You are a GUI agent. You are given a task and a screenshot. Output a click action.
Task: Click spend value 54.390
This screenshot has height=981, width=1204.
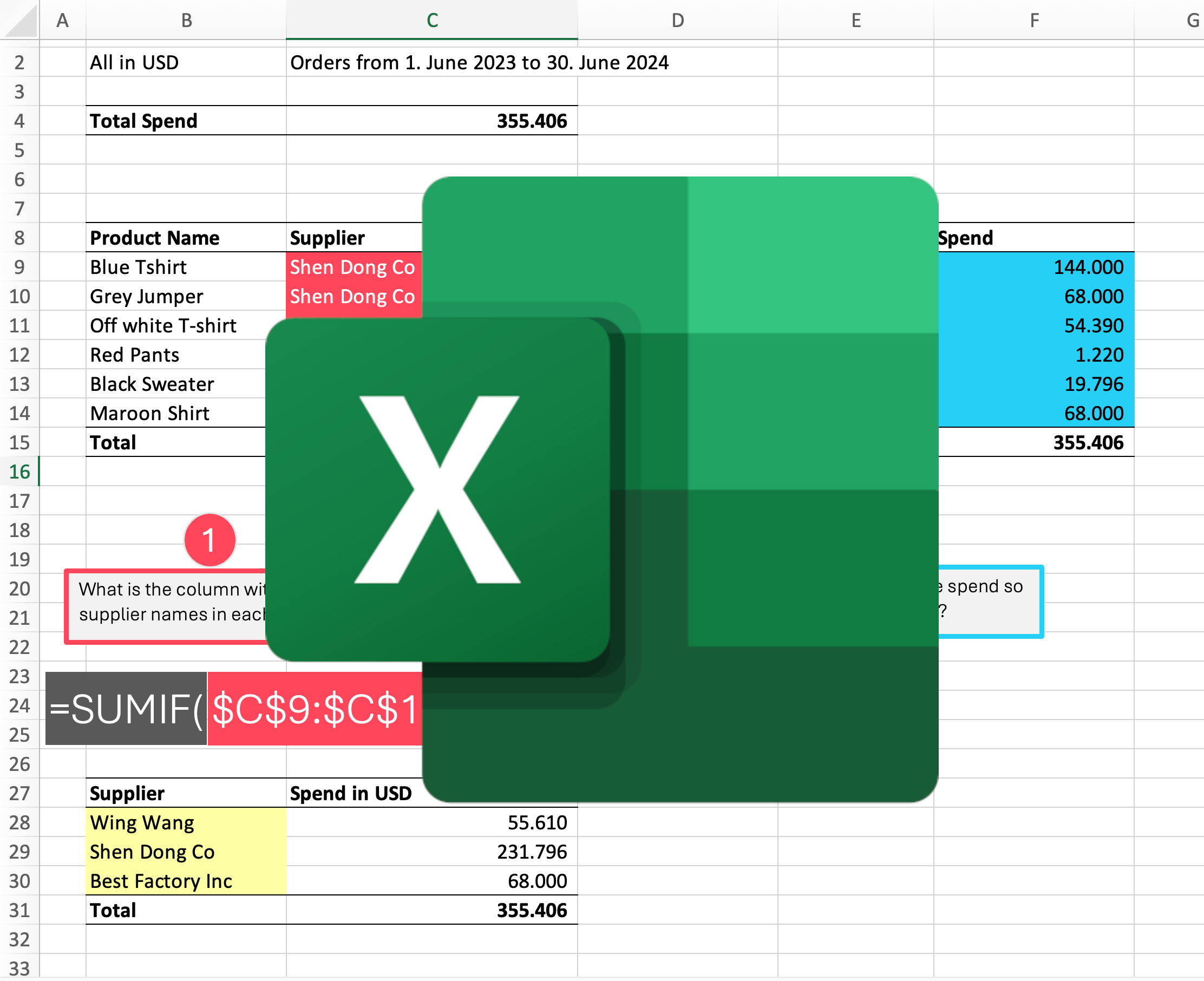click(1035, 325)
